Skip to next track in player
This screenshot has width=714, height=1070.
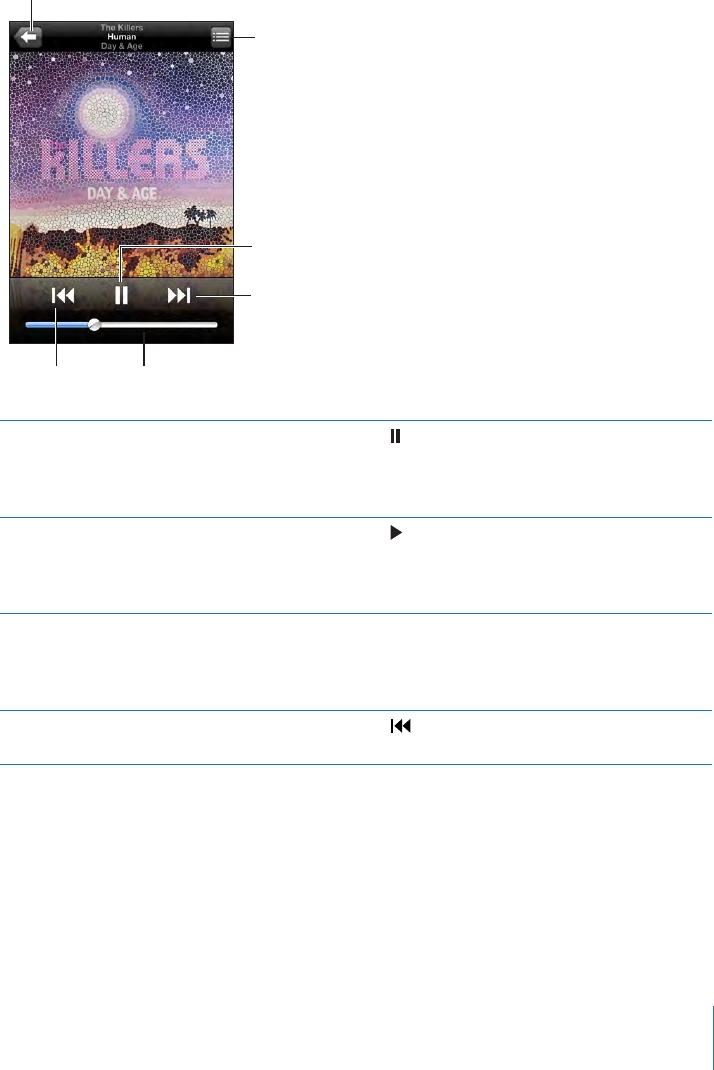(179, 295)
